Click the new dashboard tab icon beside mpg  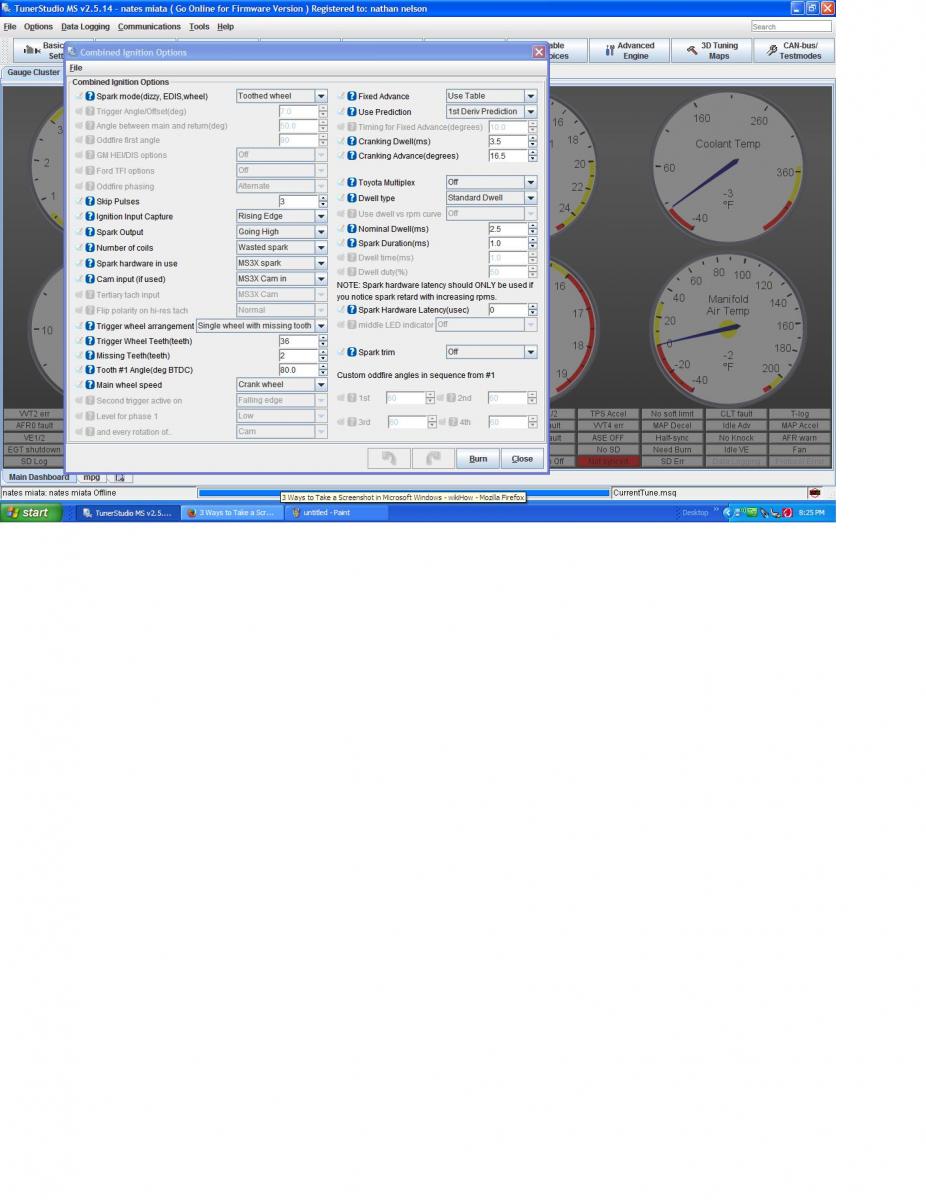point(118,478)
